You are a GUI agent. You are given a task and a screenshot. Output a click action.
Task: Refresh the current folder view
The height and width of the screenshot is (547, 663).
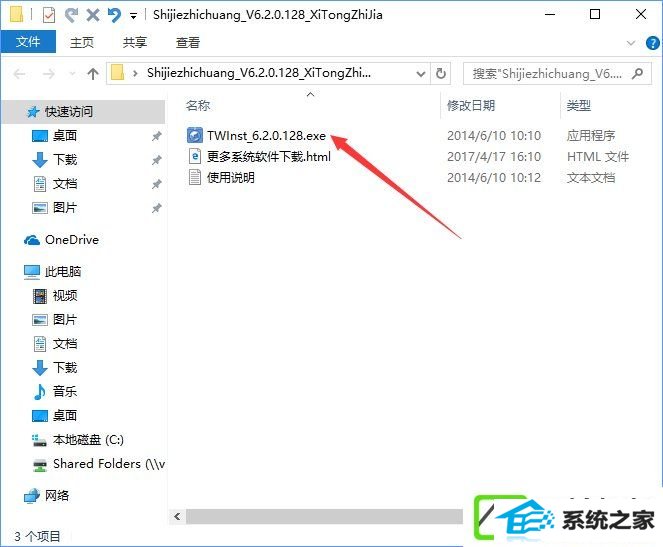tap(441, 74)
